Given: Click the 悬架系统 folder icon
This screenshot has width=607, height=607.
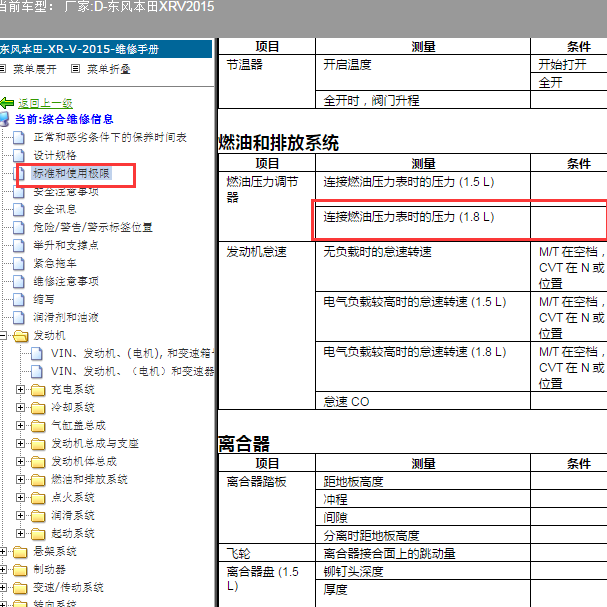Looking at the screenshot, I should [20, 552].
